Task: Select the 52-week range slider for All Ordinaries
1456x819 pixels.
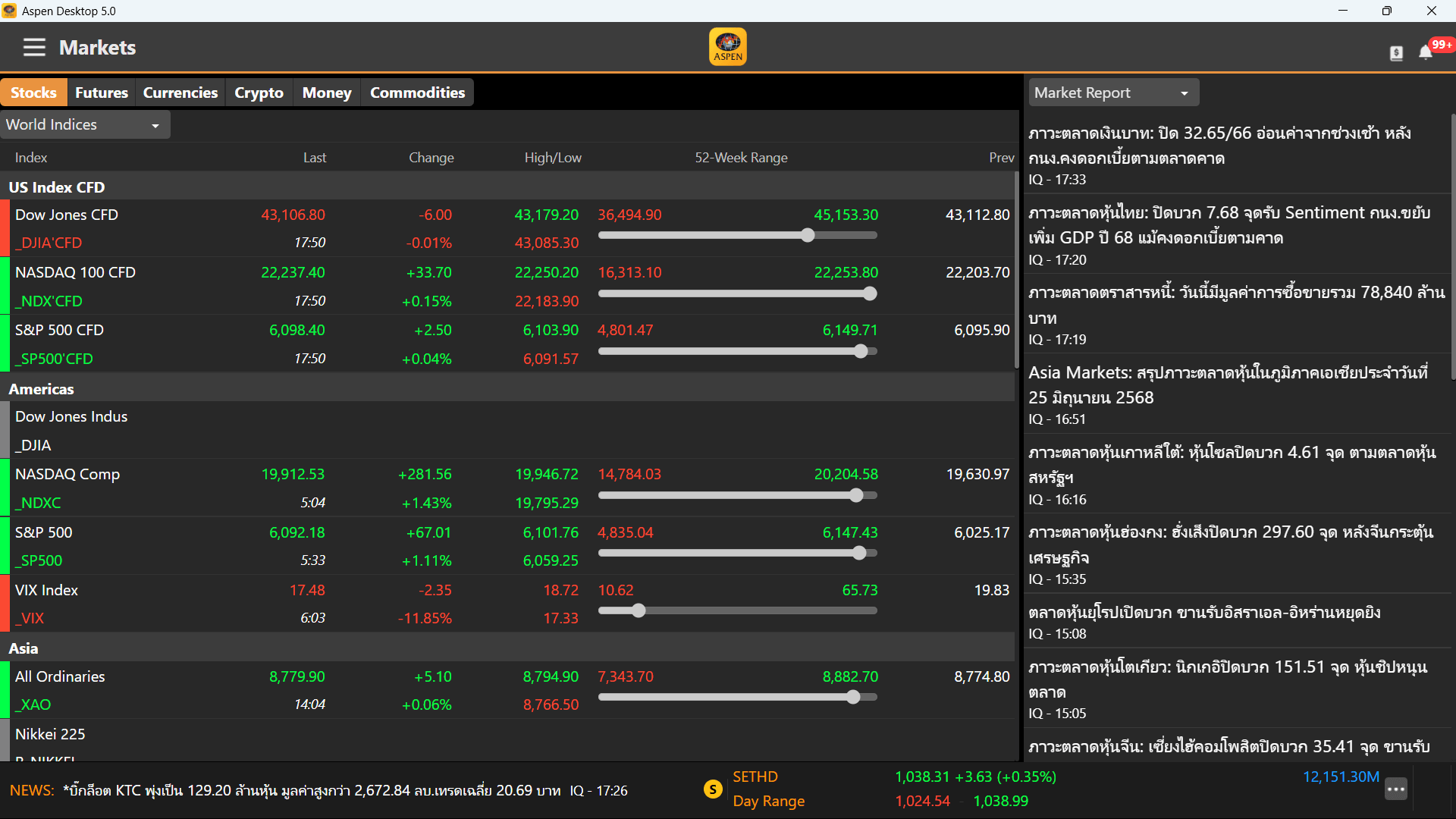Action: point(738,697)
